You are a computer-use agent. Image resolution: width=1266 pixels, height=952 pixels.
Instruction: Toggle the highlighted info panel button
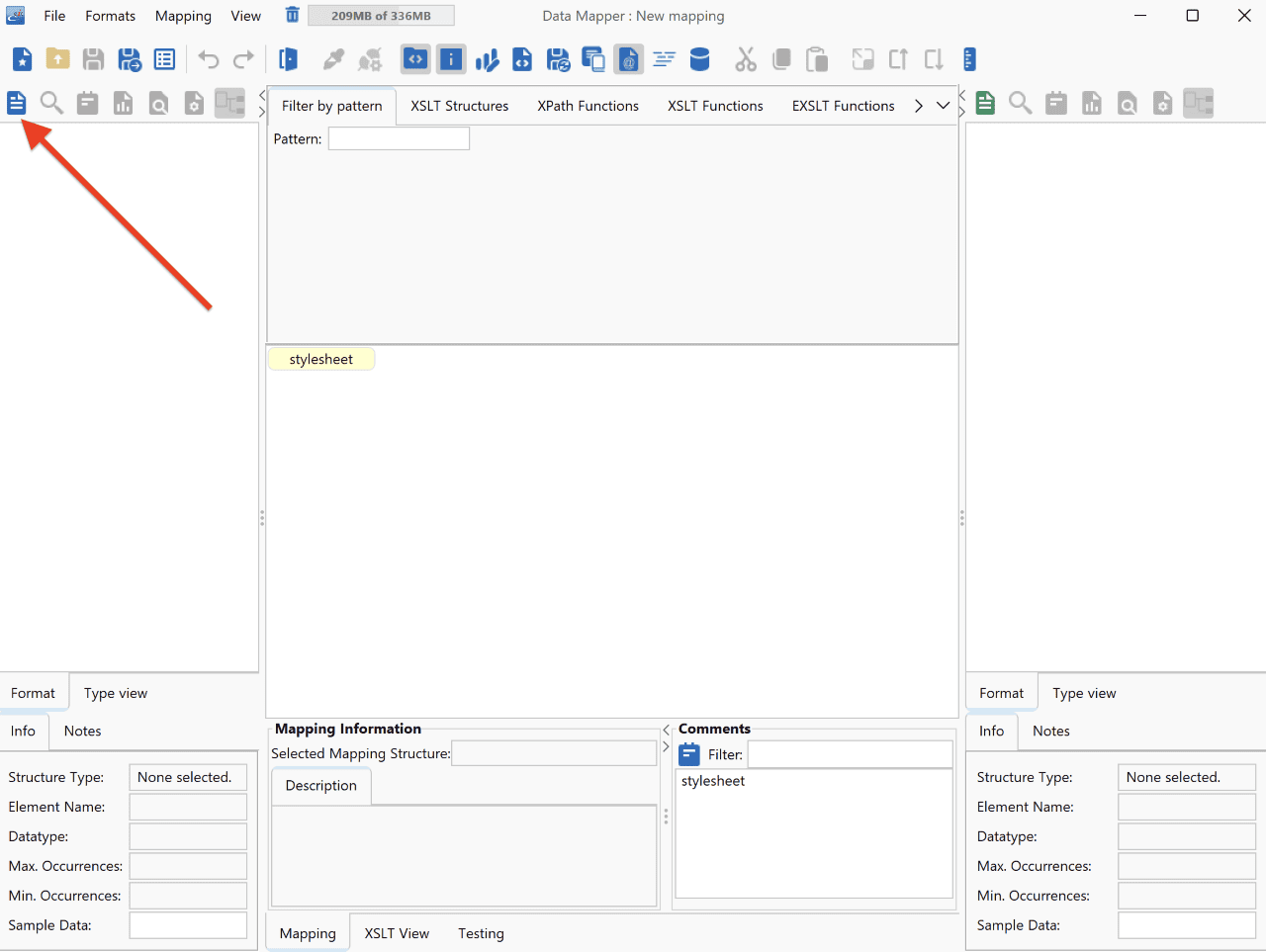coord(451,59)
